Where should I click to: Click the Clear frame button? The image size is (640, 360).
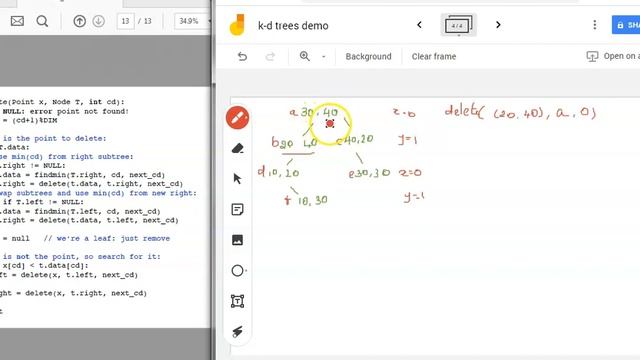point(433,56)
